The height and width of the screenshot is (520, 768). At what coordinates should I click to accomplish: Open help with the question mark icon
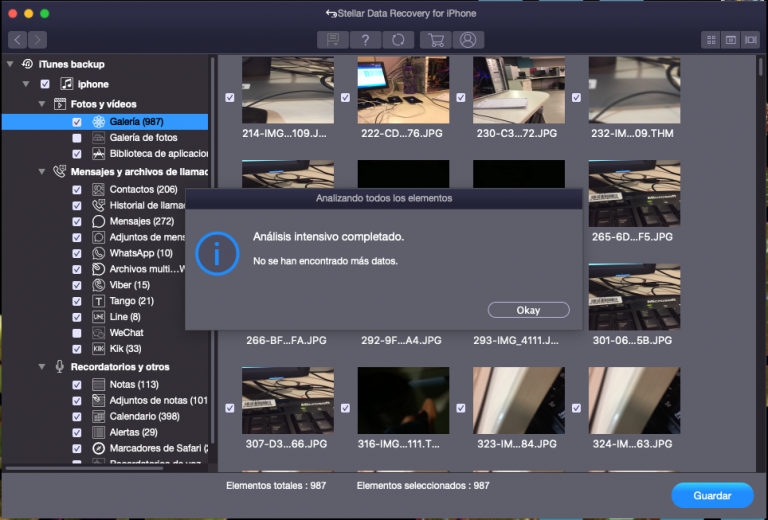(x=365, y=40)
